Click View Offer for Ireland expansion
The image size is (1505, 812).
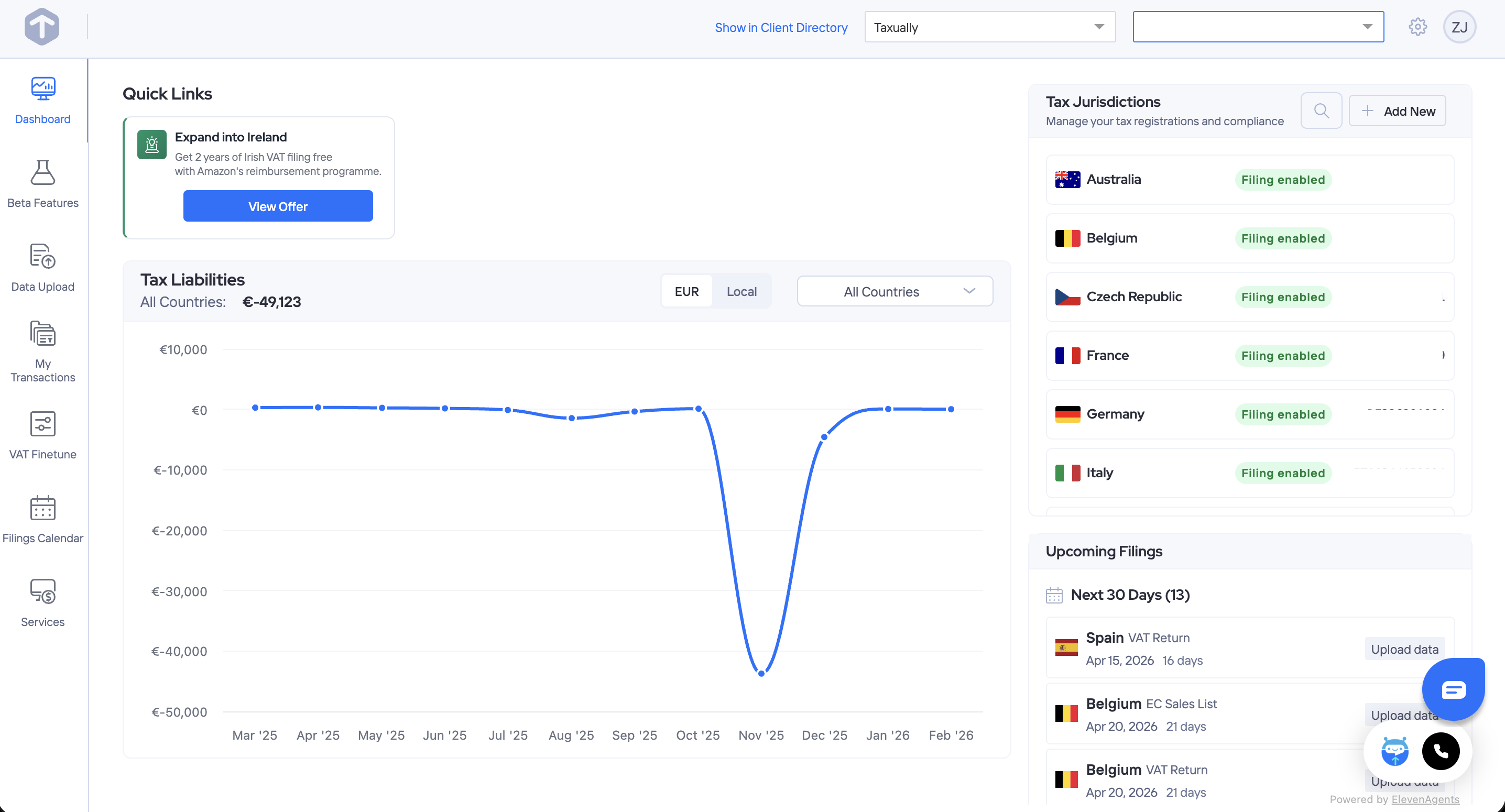[x=278, y=206]
